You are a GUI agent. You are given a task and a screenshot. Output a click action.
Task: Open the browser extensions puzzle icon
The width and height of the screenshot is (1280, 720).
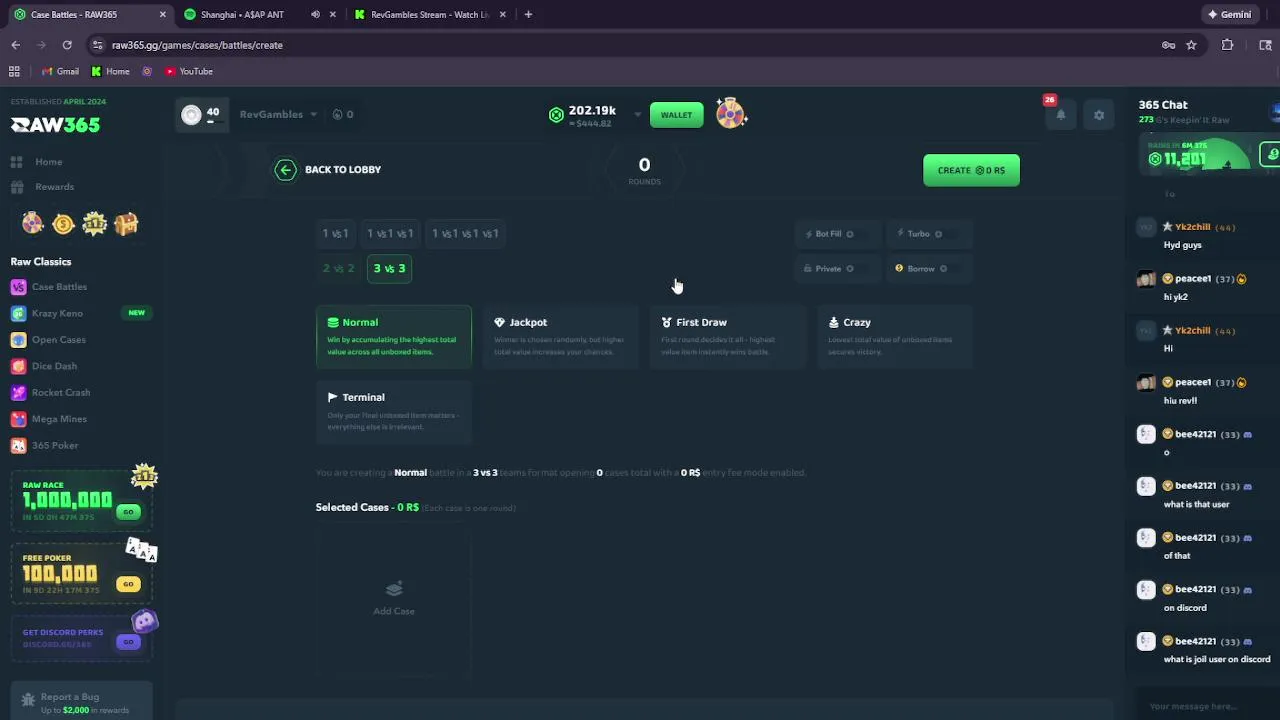tap(1227, 45)
